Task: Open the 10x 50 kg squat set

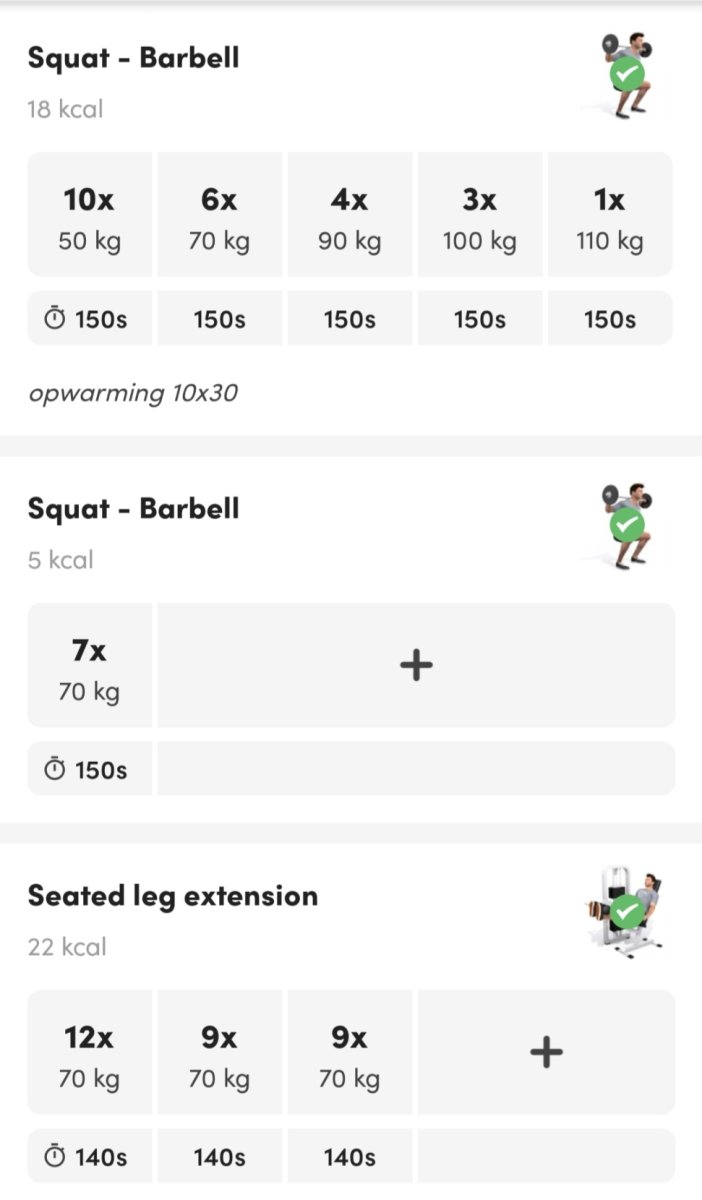Action: pyautogui.click(x=89, y=215)
